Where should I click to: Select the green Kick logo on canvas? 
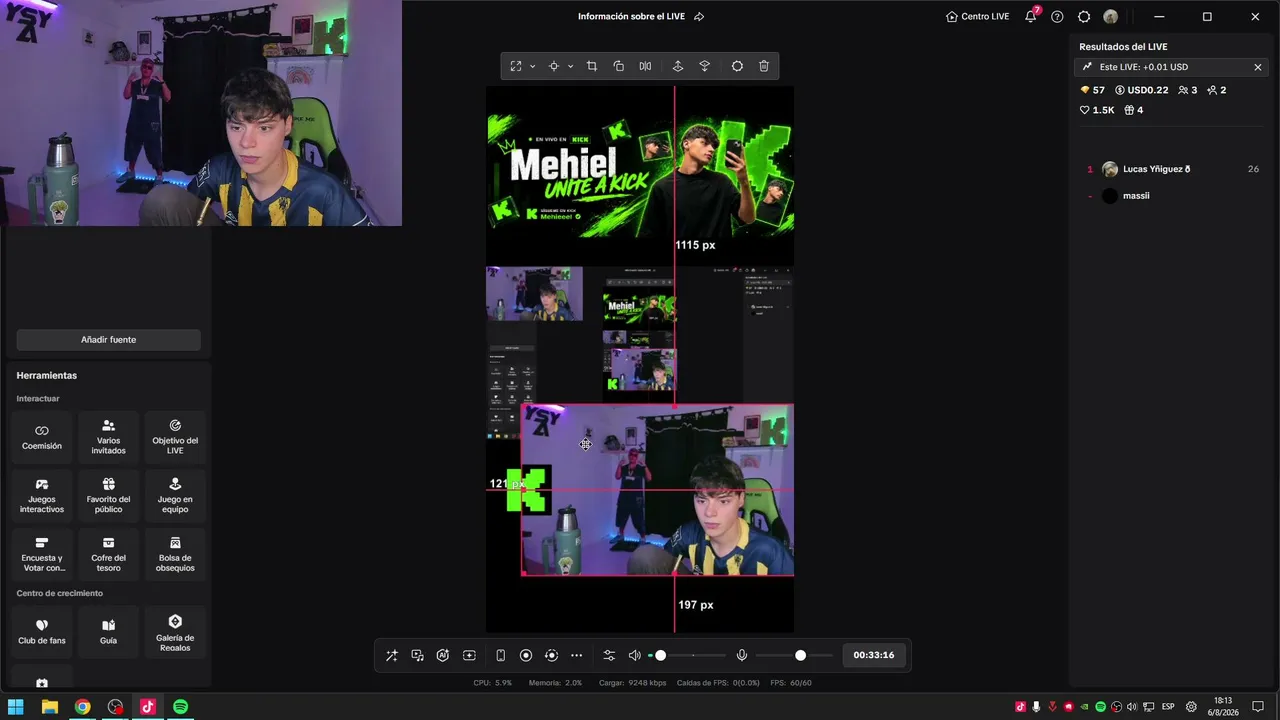tap(529, 489)
